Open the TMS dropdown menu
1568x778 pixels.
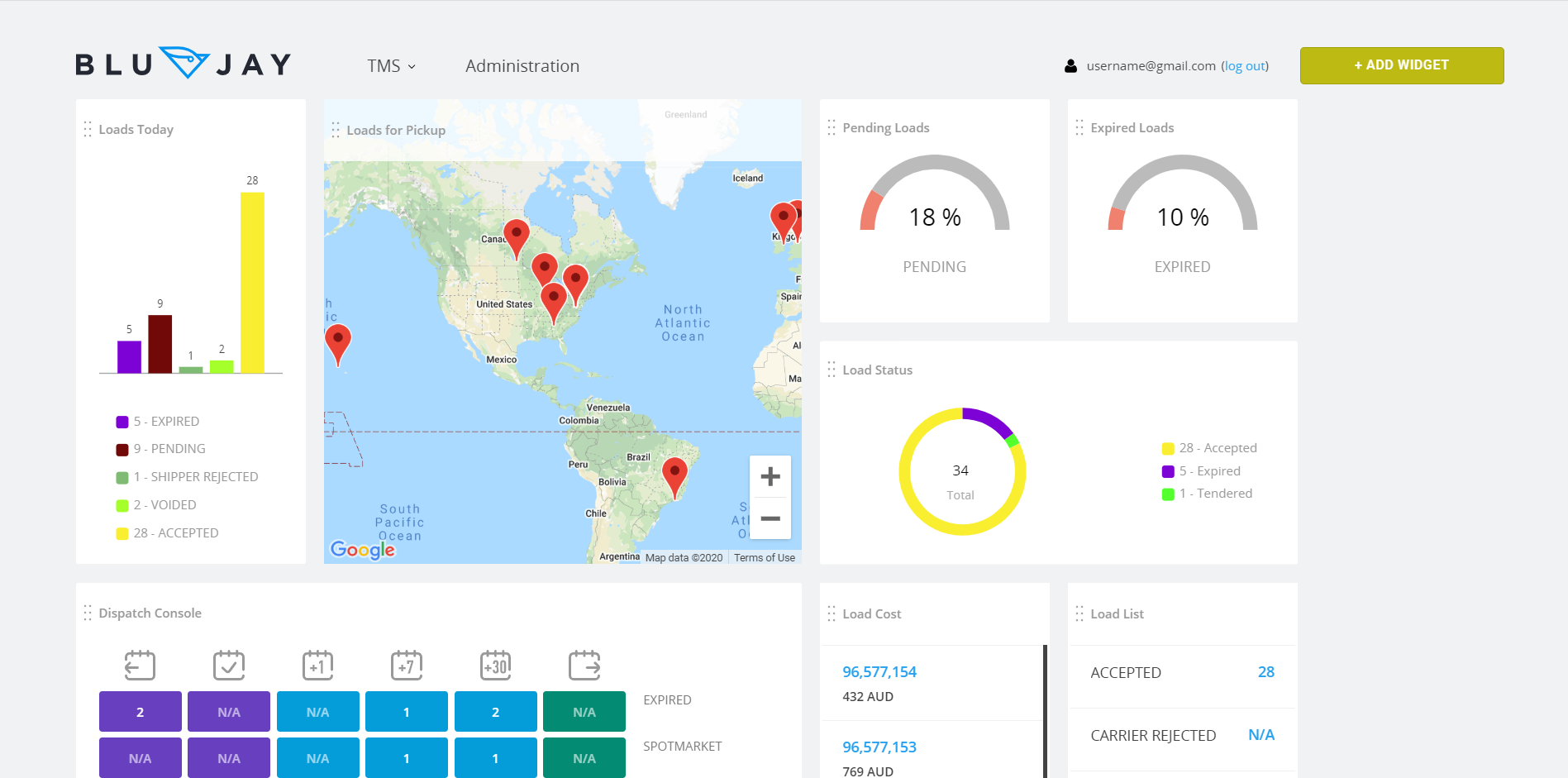click(x=392, y=66)
